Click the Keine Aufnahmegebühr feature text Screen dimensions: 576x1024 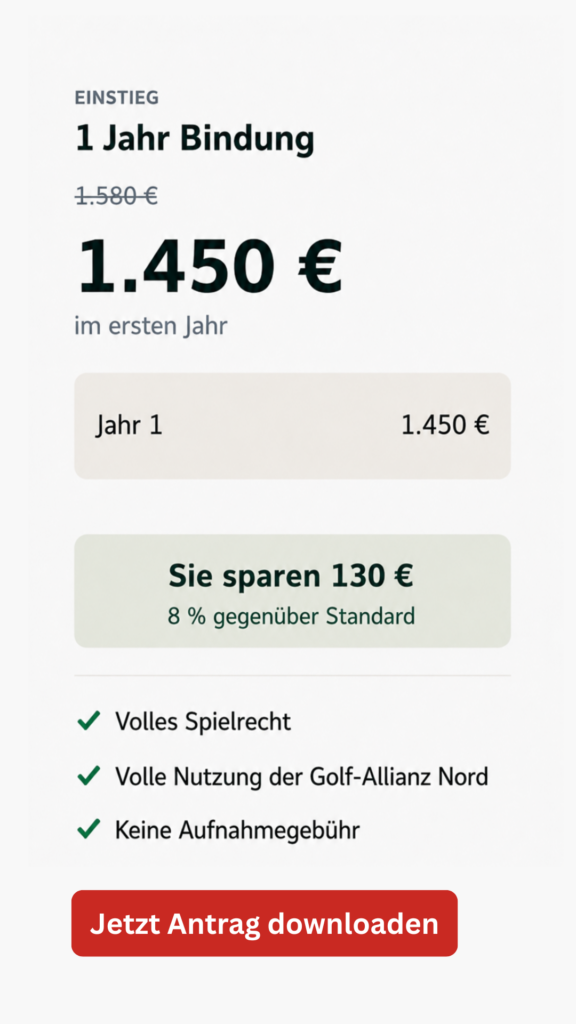238,831
